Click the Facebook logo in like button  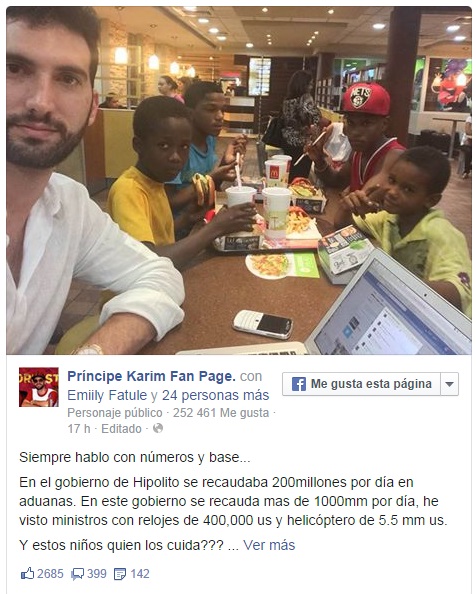(299, 384)
